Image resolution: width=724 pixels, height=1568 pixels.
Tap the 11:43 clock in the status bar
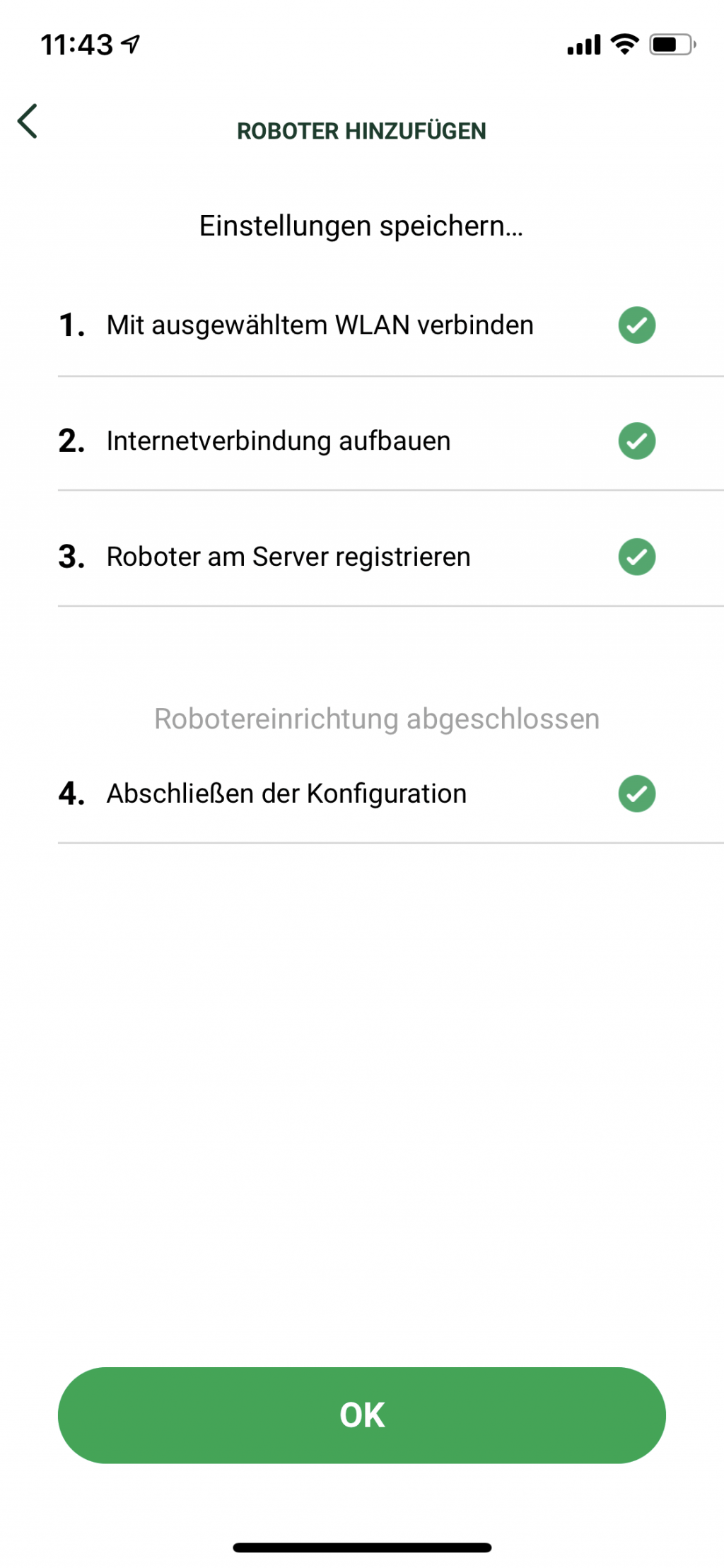(76, 45)
